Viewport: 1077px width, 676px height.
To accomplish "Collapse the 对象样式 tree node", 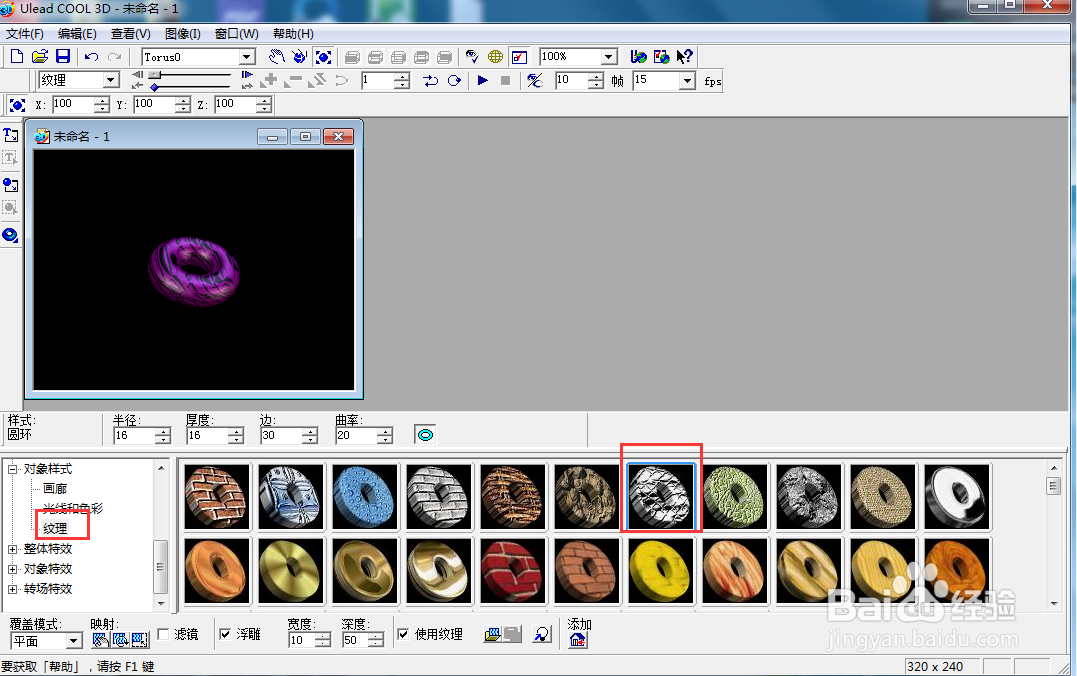I will point(12,469).
